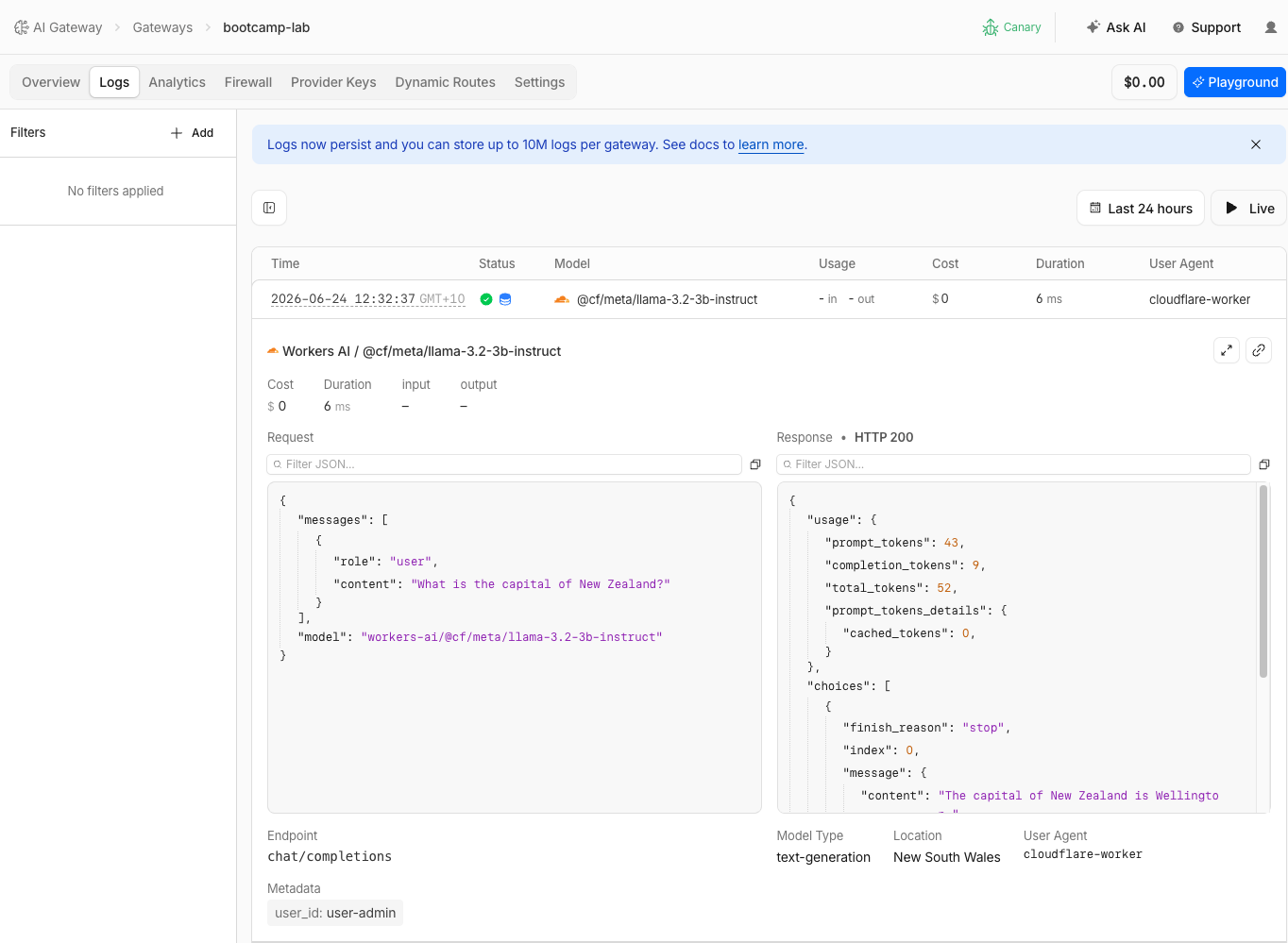Expand the log detail to fullscreen
Screen dimensions: 1288x943
point(1227,350)
